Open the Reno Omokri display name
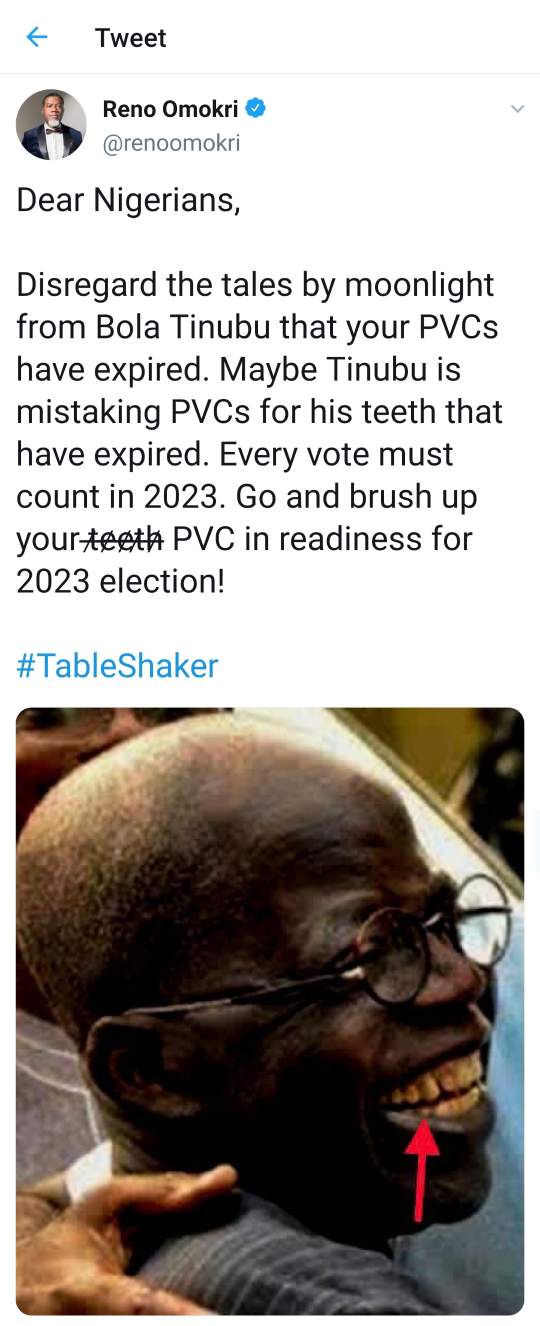 click(170, 110)
